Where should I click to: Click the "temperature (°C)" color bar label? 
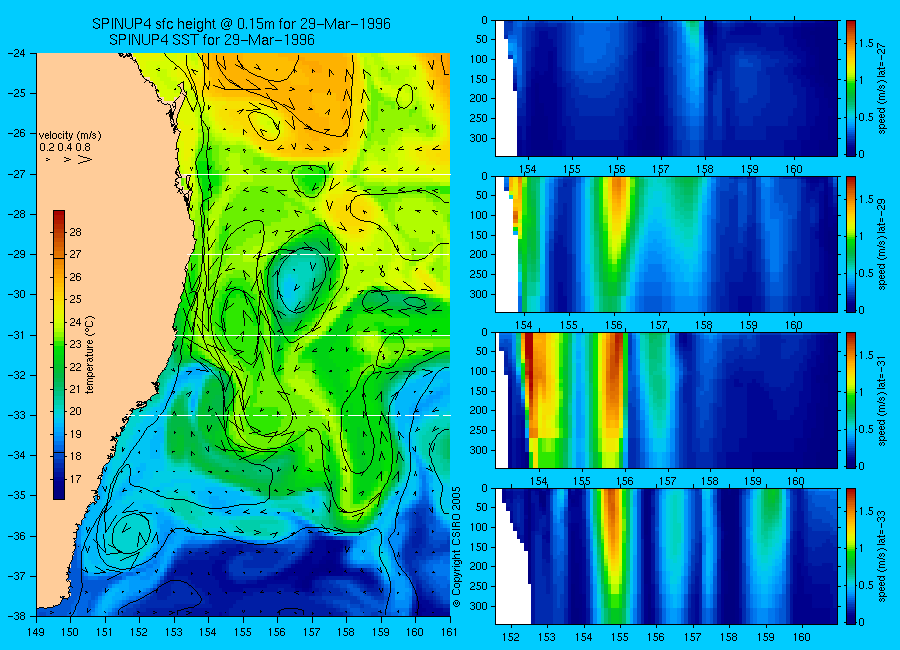click(89, 354)
